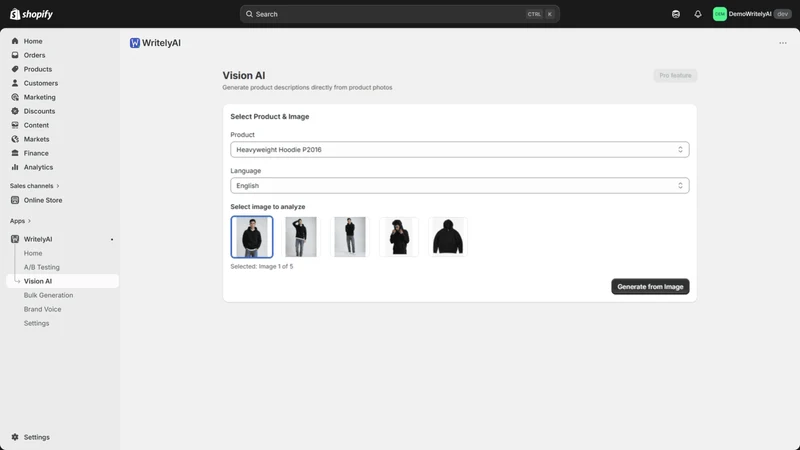The image size is (800, 450).
Task: Select second image, model with hand on head
Action: pyautogui.click(x=301, y=237)
